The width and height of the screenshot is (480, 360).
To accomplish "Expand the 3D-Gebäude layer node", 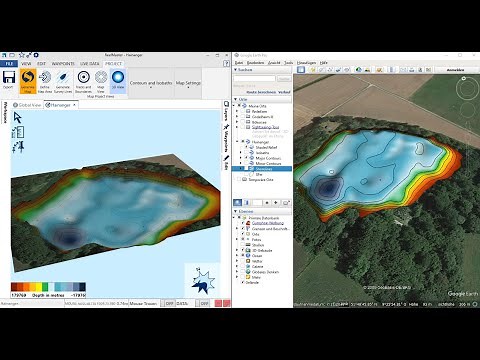I will (237, 250).
